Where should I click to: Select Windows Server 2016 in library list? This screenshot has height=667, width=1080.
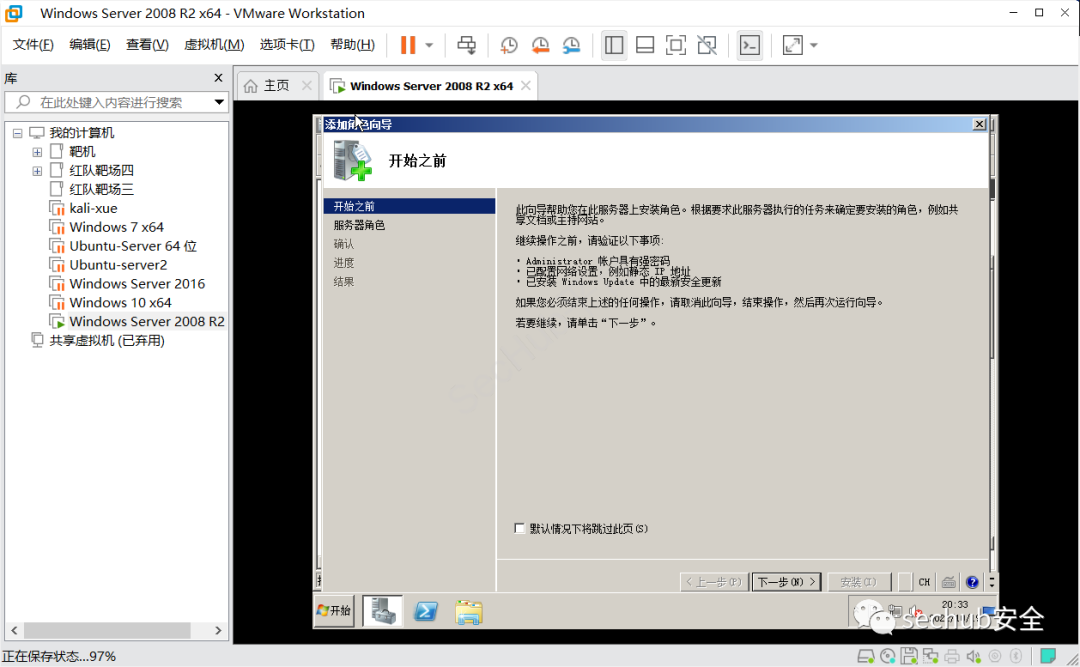[137, 284]
